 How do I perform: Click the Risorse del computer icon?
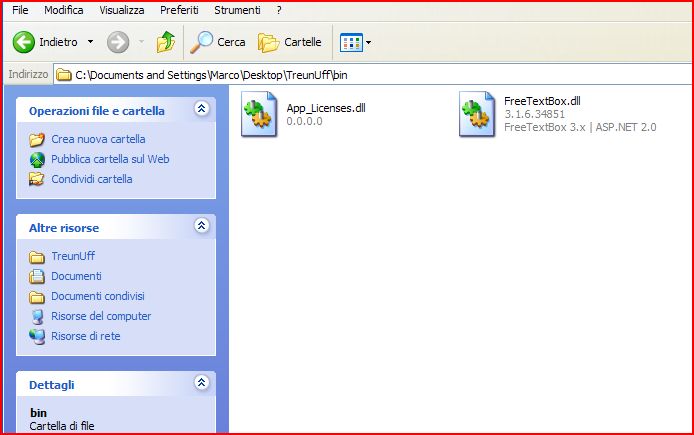(x=37, y=317)
